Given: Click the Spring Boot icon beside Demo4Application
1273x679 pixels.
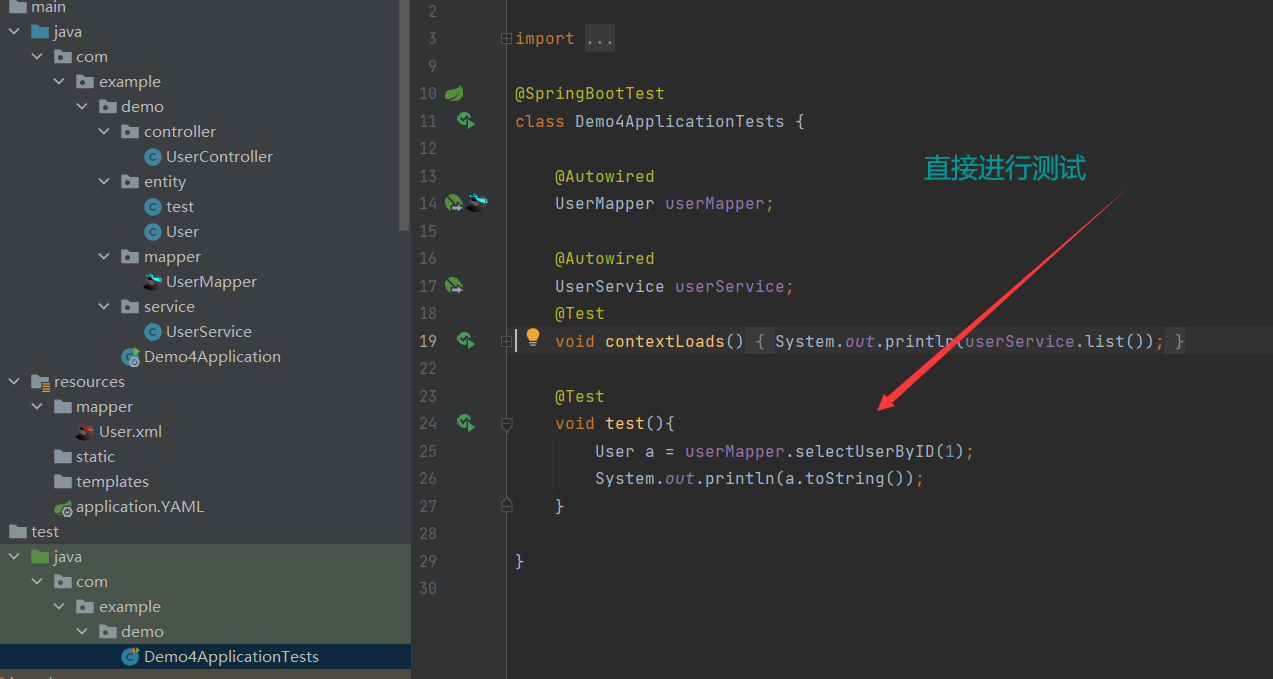Looking at the screenshot, I should click(x=130, y=356).
